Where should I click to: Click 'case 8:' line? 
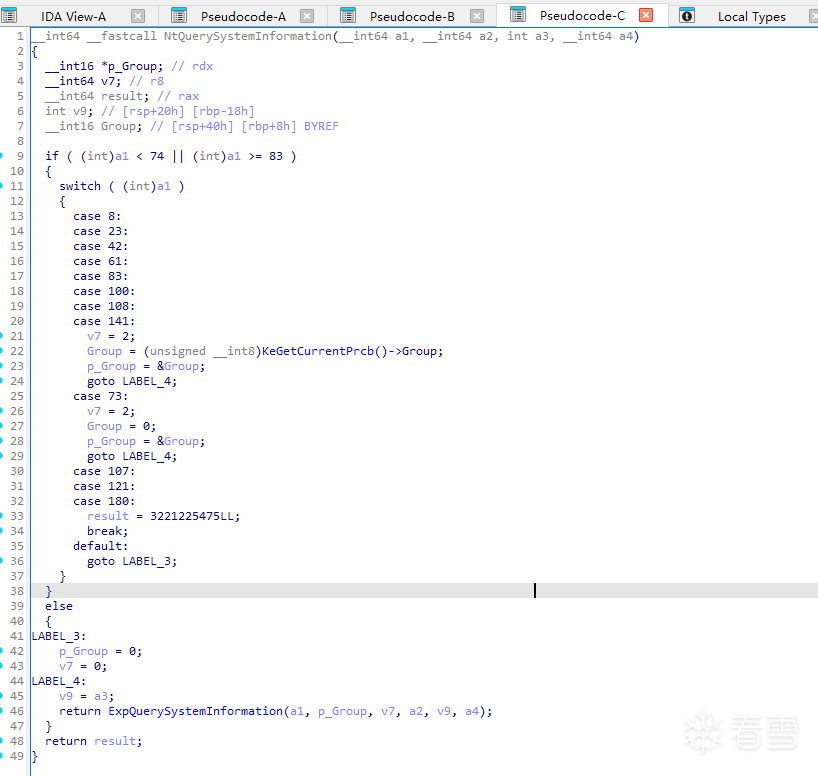(97, 217)
